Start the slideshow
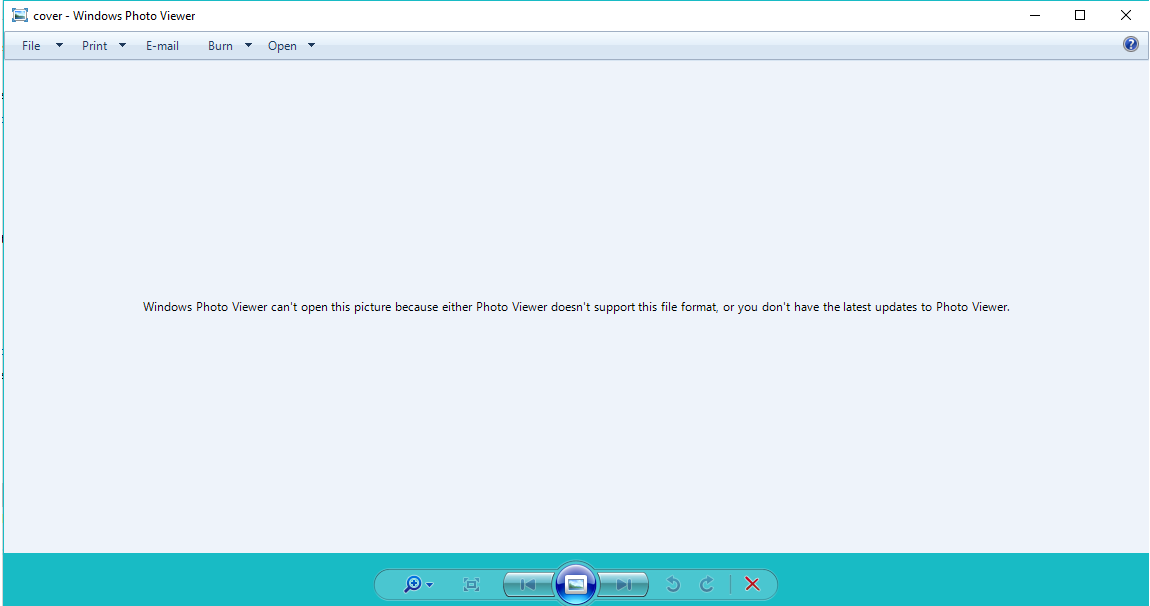Image resolution: width=1150 pixels, height=606 pixels. coord(576,584)
